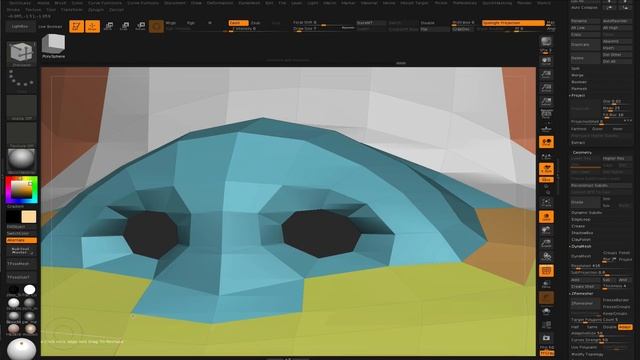Screen dimensions: 640x360
Task: Toggle KeepGroups in ZRemesher
Action: pyautogui.click(x=616, y=313)
